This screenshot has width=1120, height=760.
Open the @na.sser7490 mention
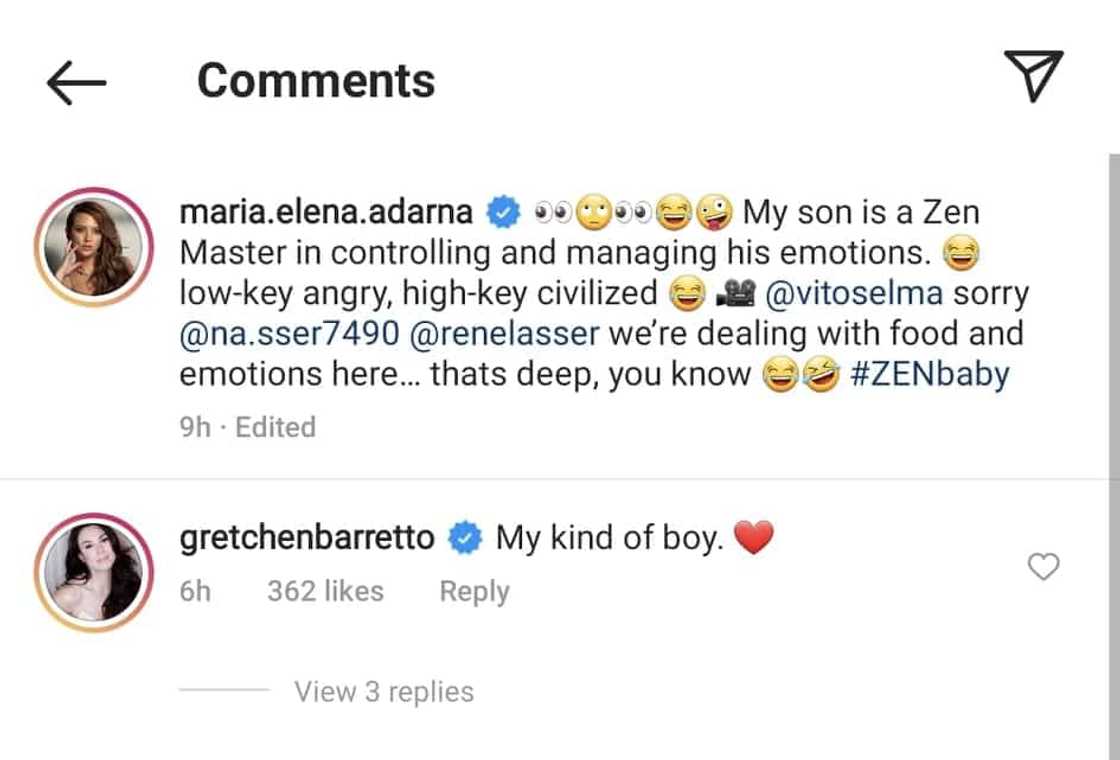289,334
